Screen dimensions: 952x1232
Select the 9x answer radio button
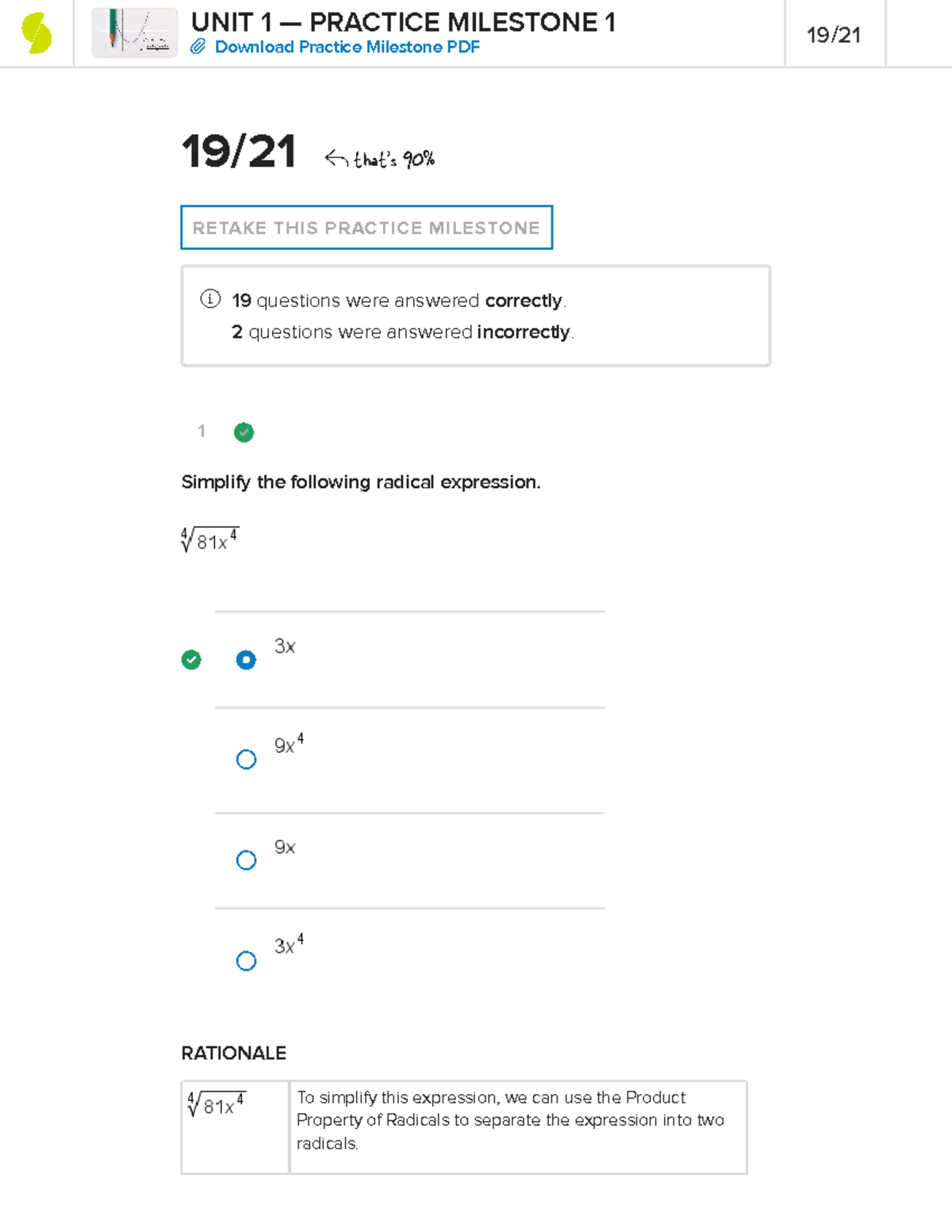point(246,861)
